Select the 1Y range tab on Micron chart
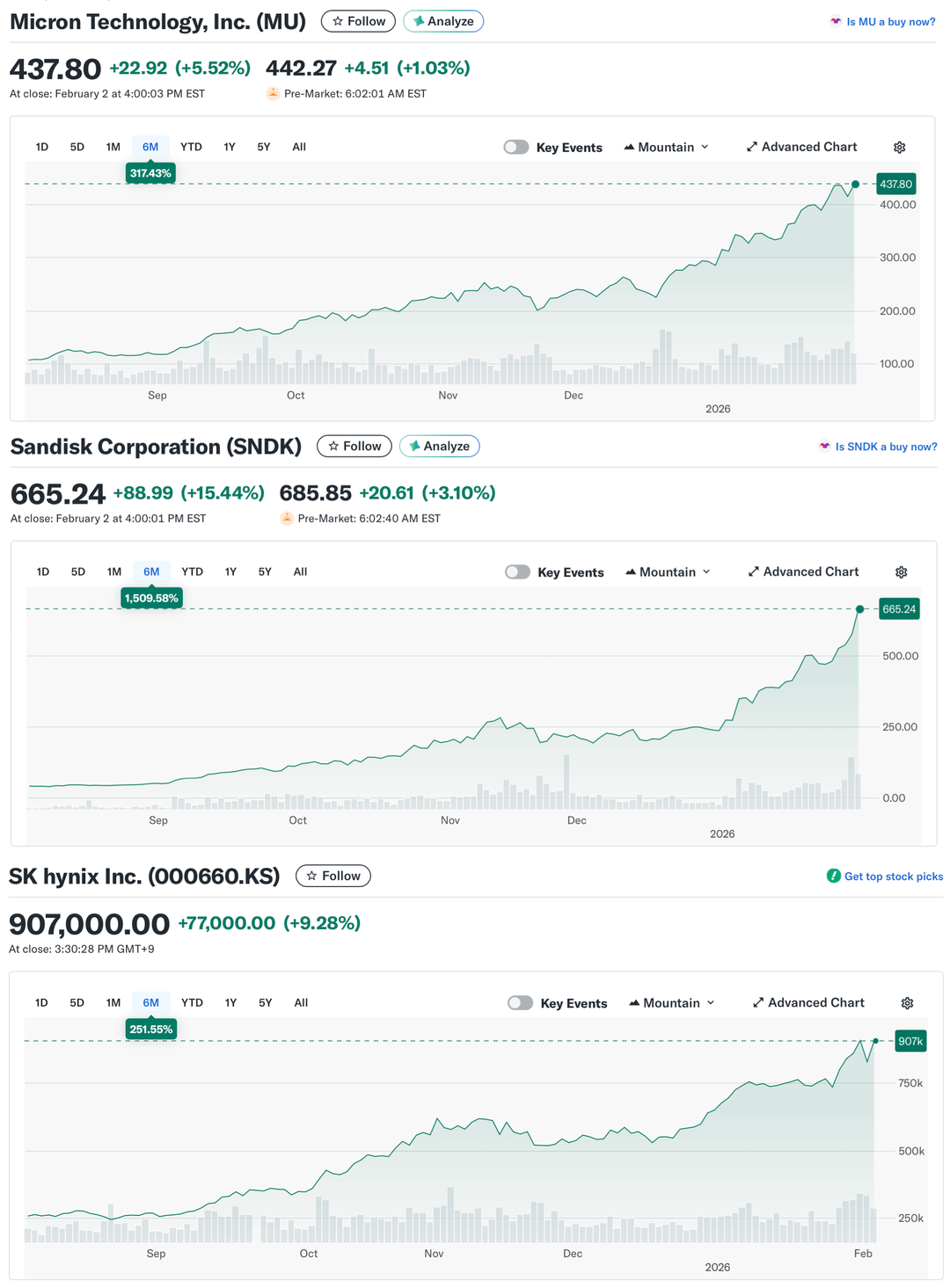 (x=230, y=147)
